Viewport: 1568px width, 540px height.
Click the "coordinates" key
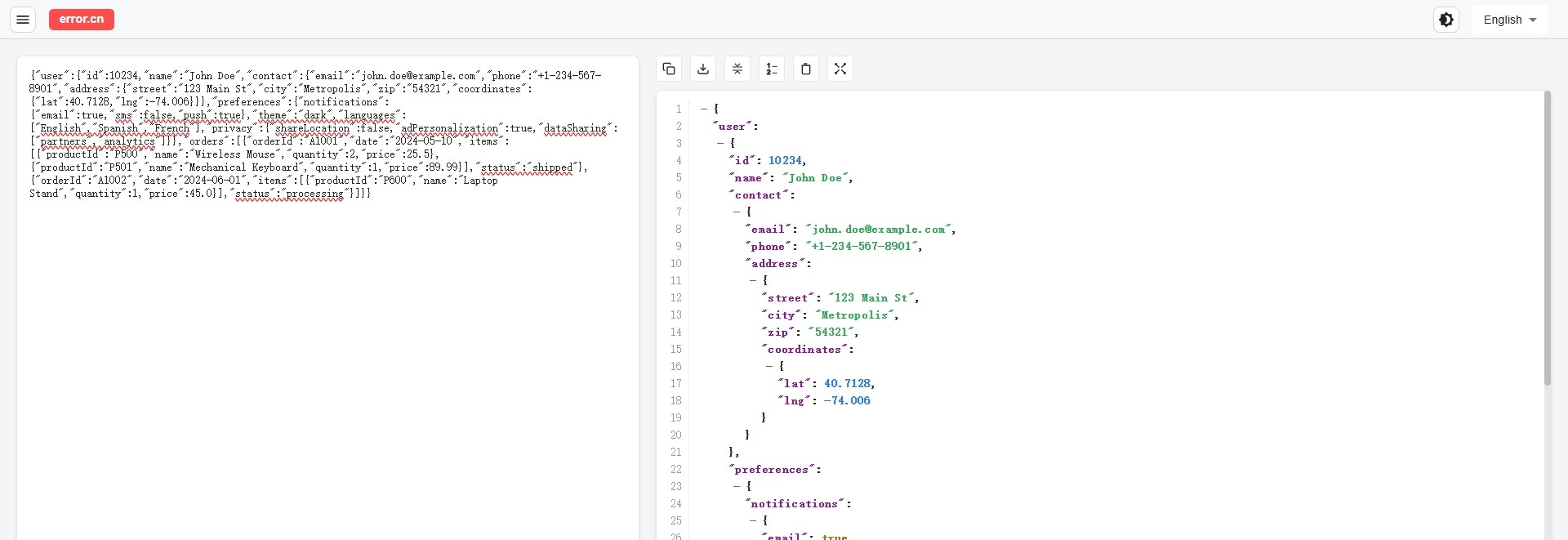(x=804, y=350)
